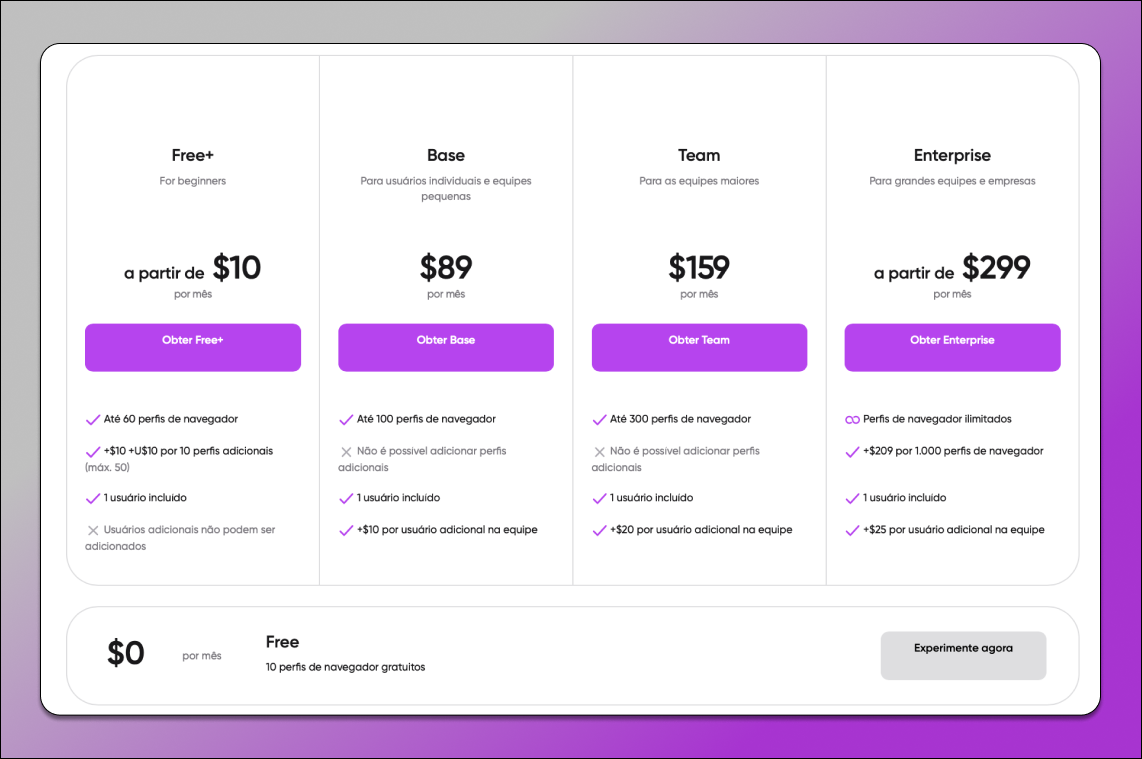Choose the Obter Enterprise button
This screenshot has height=759, width=1142.
[x=952, y=347]
